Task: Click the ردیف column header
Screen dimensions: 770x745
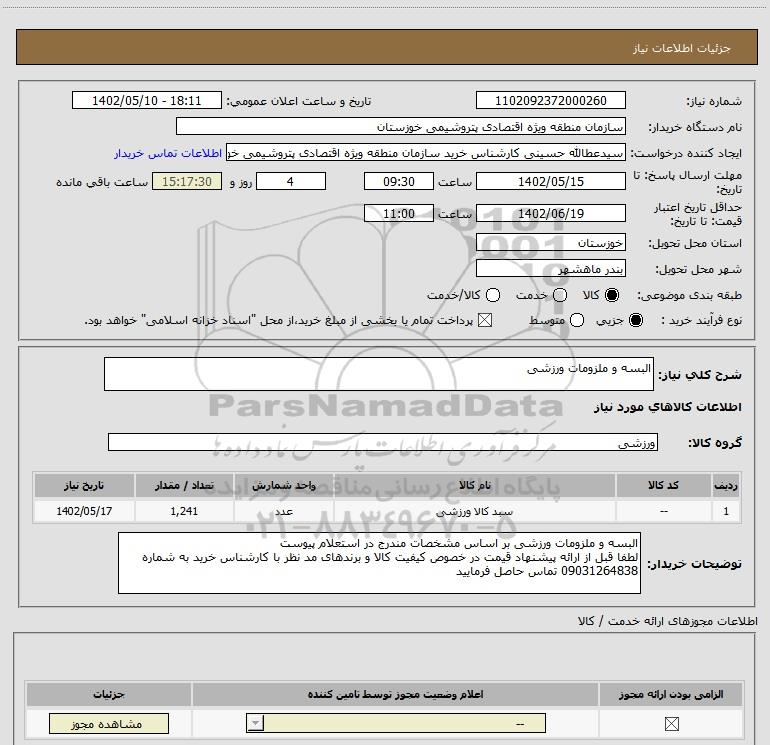Action: point(726,485)
